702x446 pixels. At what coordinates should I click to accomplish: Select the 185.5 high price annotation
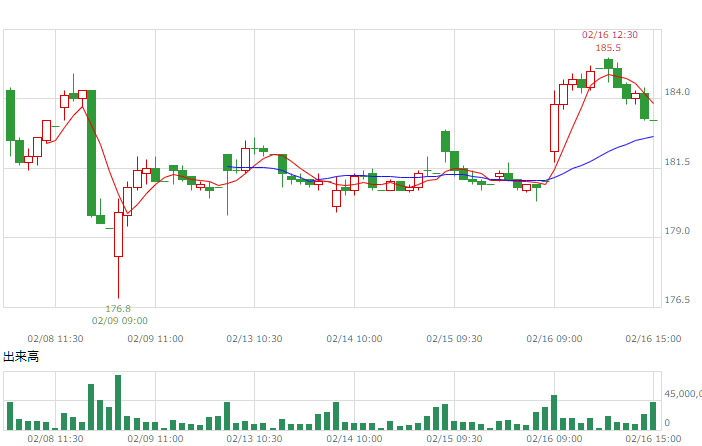[608, 48]
